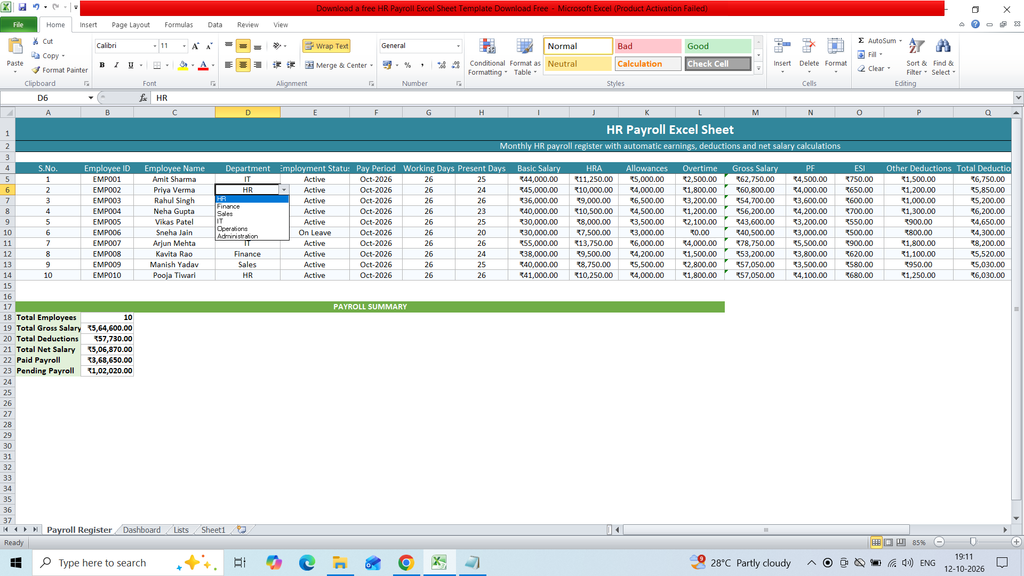Open the Lists sheet tab

[x=181, y=530]
